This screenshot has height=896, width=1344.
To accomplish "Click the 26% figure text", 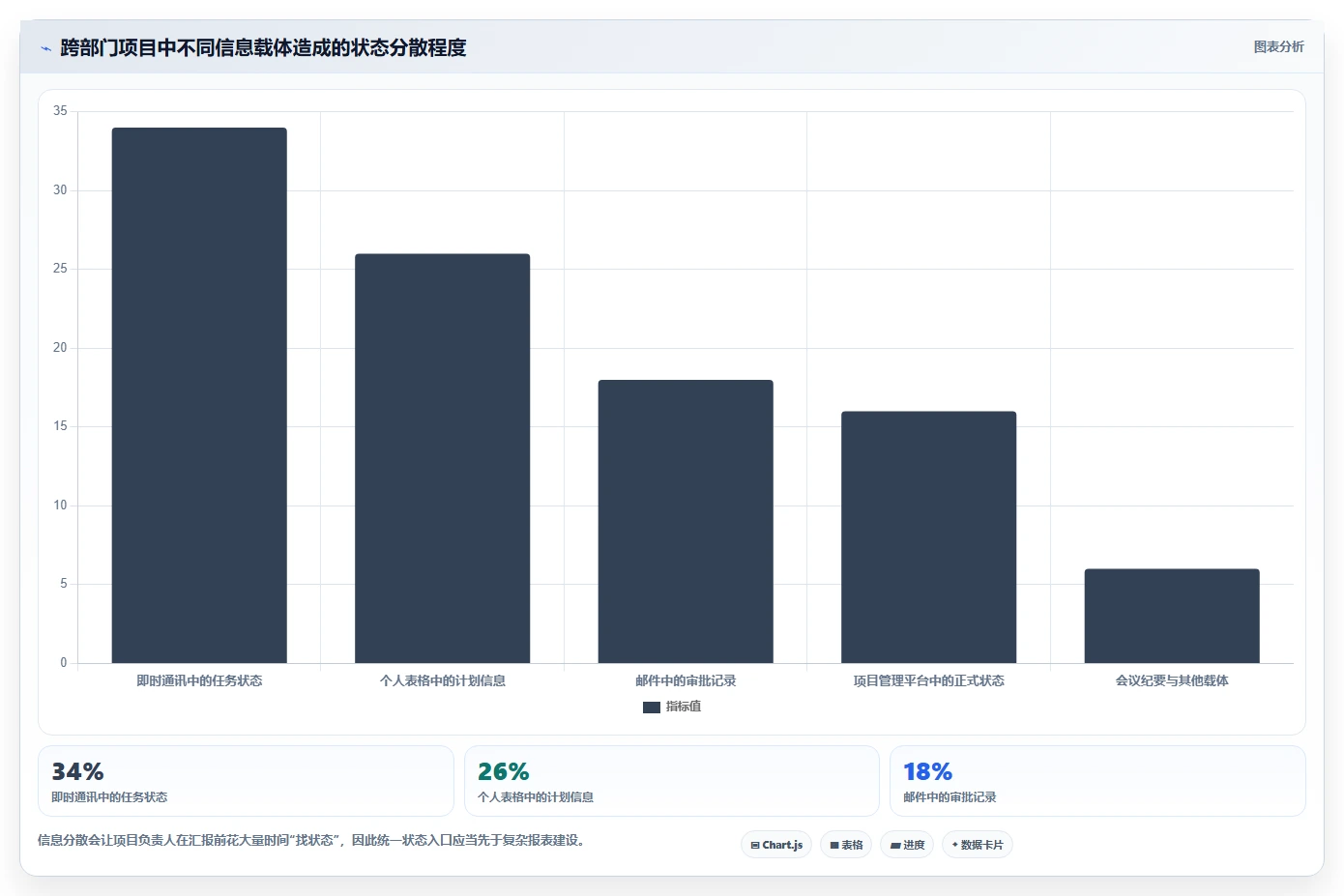I will 504,771.
